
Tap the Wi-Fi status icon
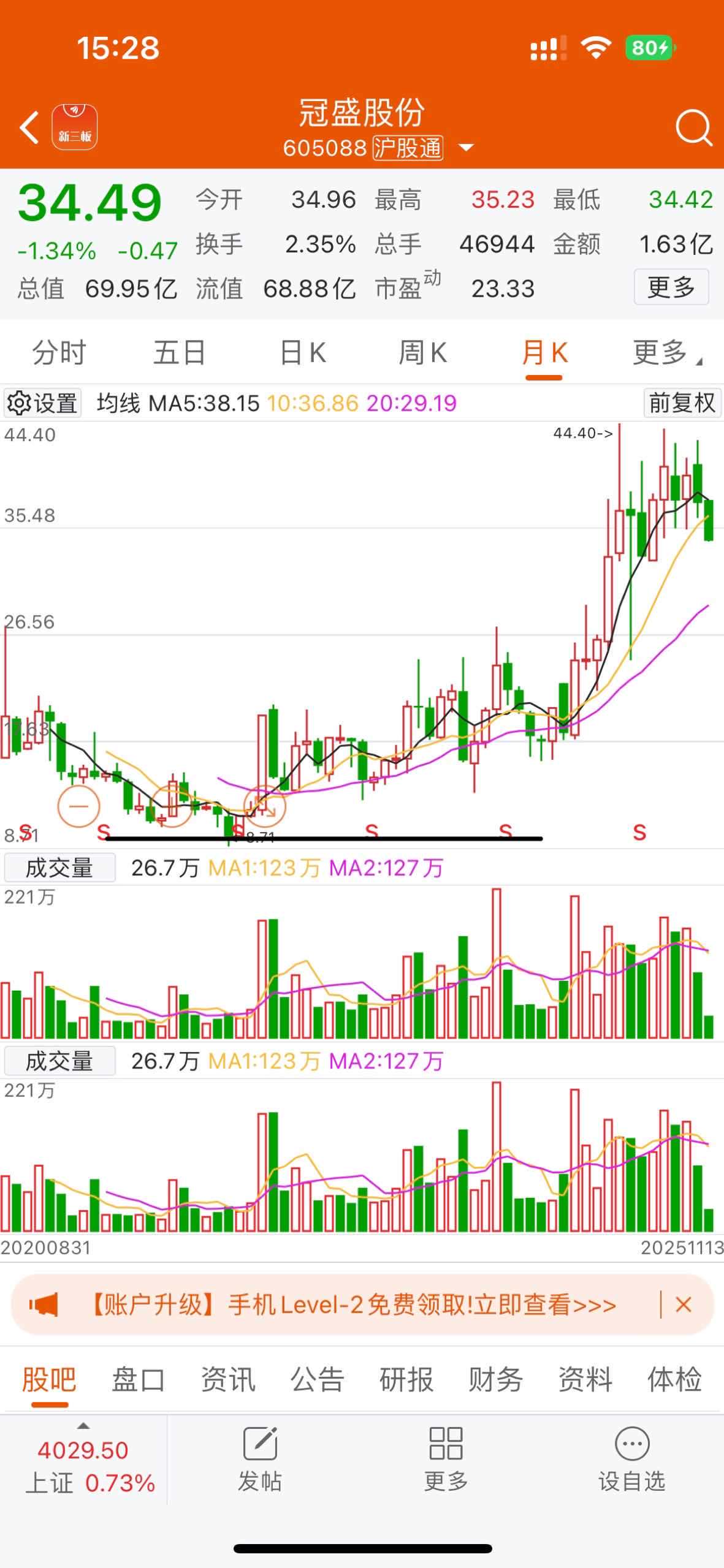tap(596, 47)
